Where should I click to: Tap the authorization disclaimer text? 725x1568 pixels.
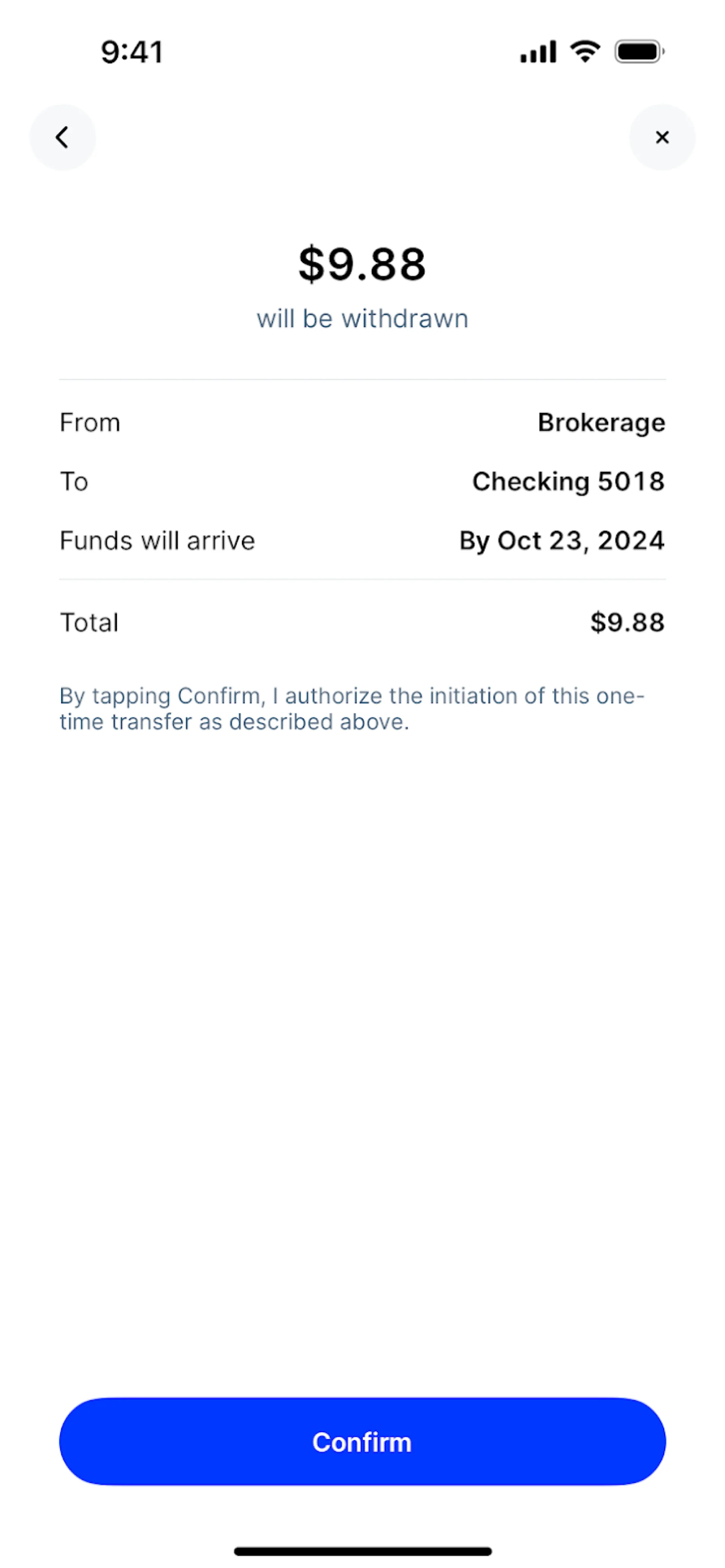(x=352, y=709)
